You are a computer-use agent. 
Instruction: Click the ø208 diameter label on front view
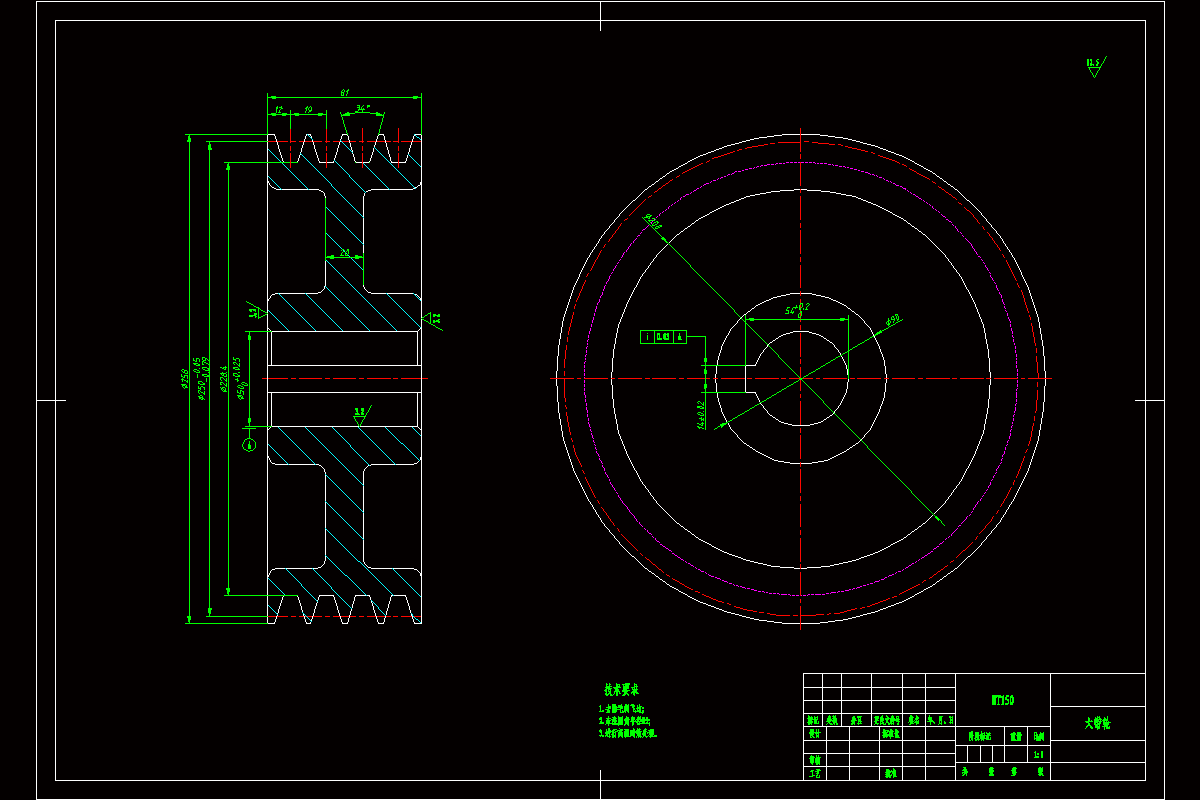pos(653,221)
